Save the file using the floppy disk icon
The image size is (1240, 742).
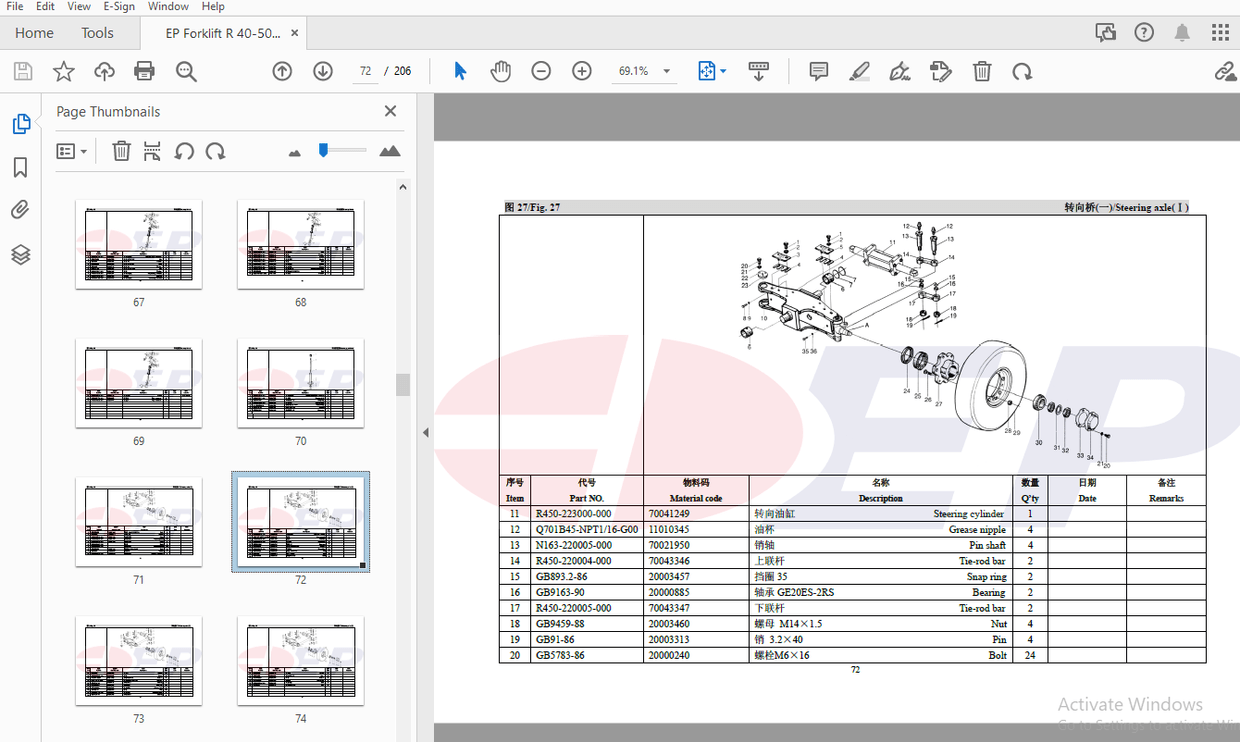(x=22, y=71)
